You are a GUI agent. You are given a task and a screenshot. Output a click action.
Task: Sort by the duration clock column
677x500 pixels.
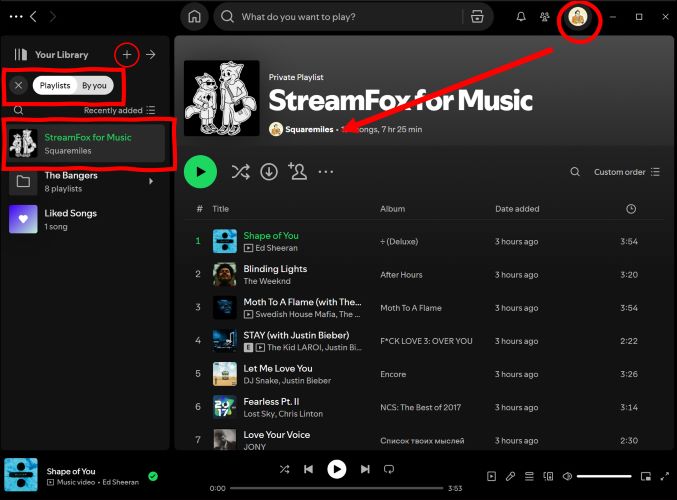(x=631, y=209)
